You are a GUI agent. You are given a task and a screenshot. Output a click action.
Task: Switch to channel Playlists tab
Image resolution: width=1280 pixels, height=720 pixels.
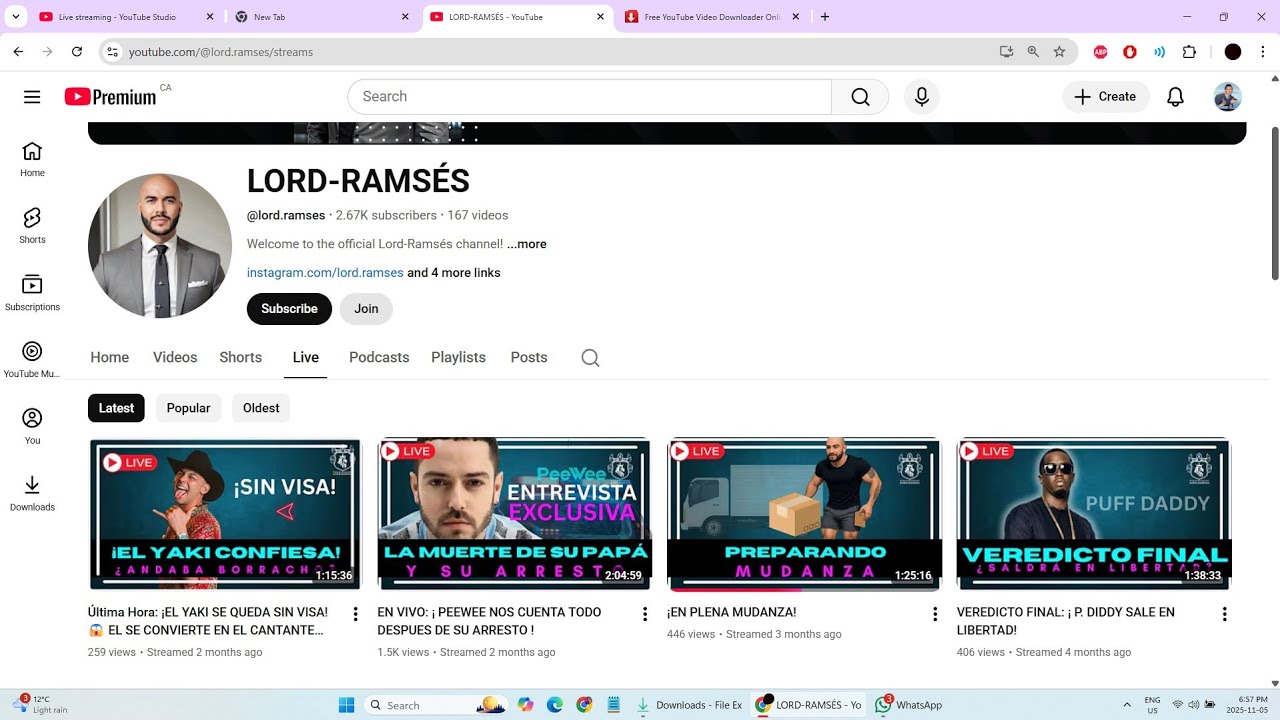[x=458, y=358]
